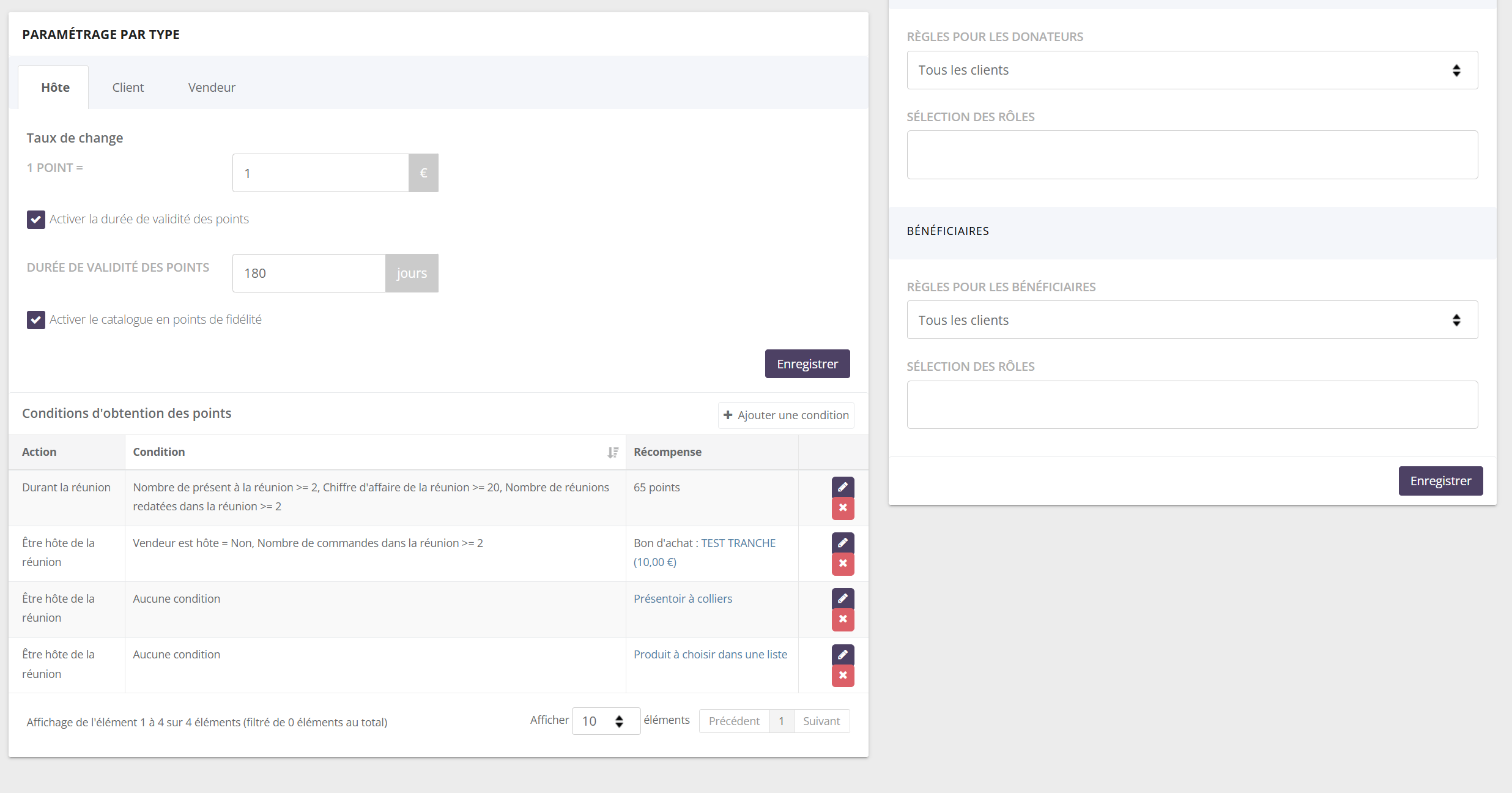Viewport: 1512px width, 793px height.
Task: Delete the 'Présentoir à colliers' condition
Action: [x=842, y=619]
